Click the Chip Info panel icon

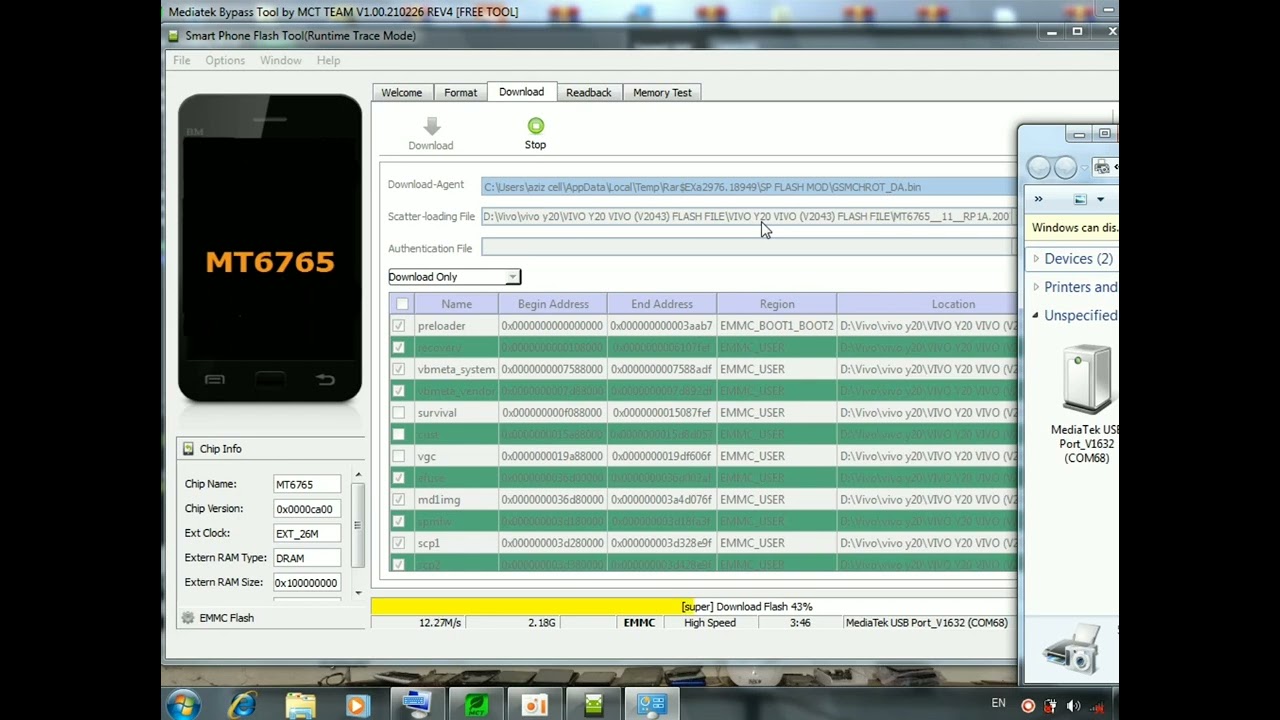pos(188,449)
